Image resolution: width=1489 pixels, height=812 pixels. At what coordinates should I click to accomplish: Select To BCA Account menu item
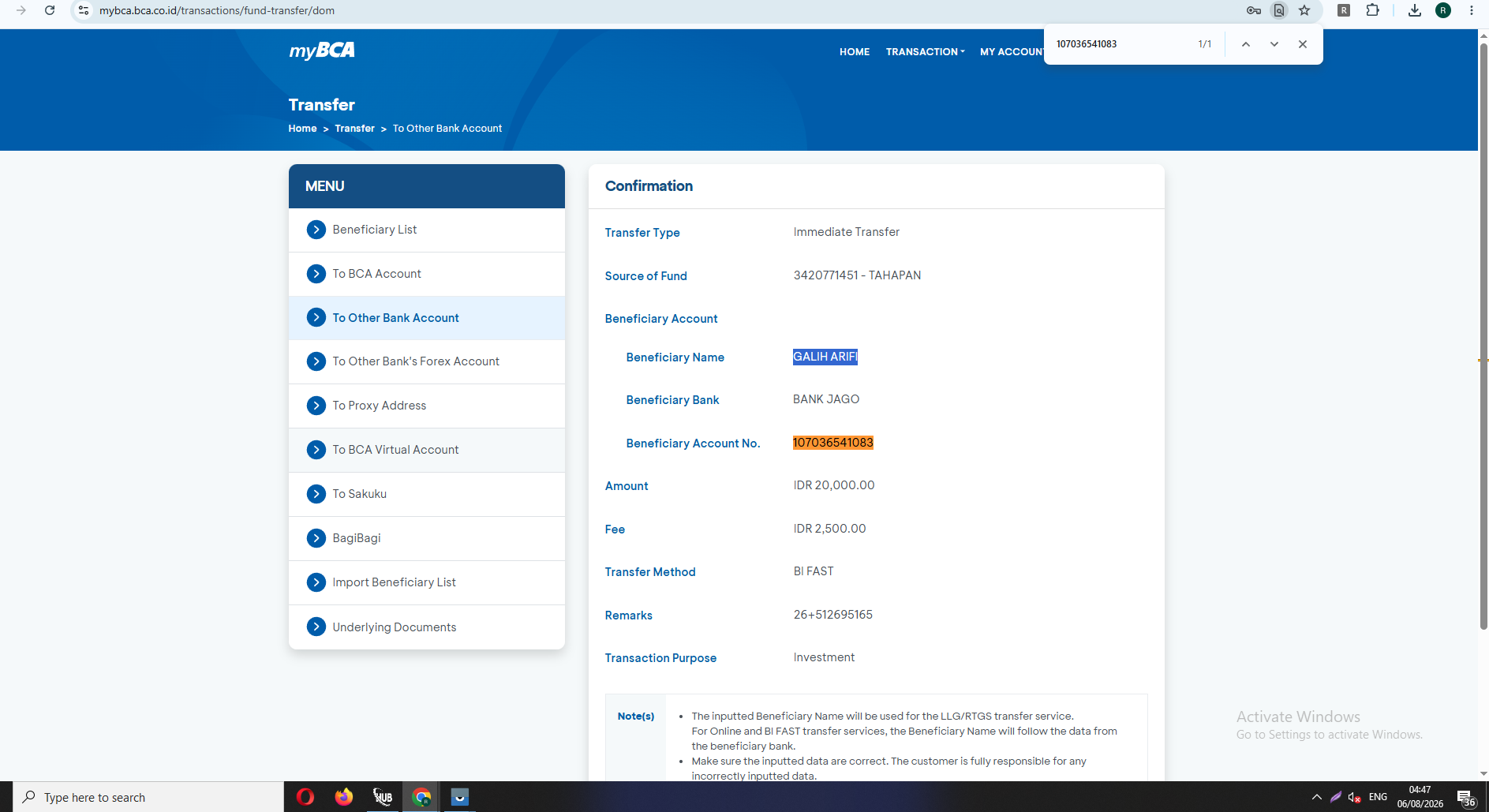coord(427,274)
